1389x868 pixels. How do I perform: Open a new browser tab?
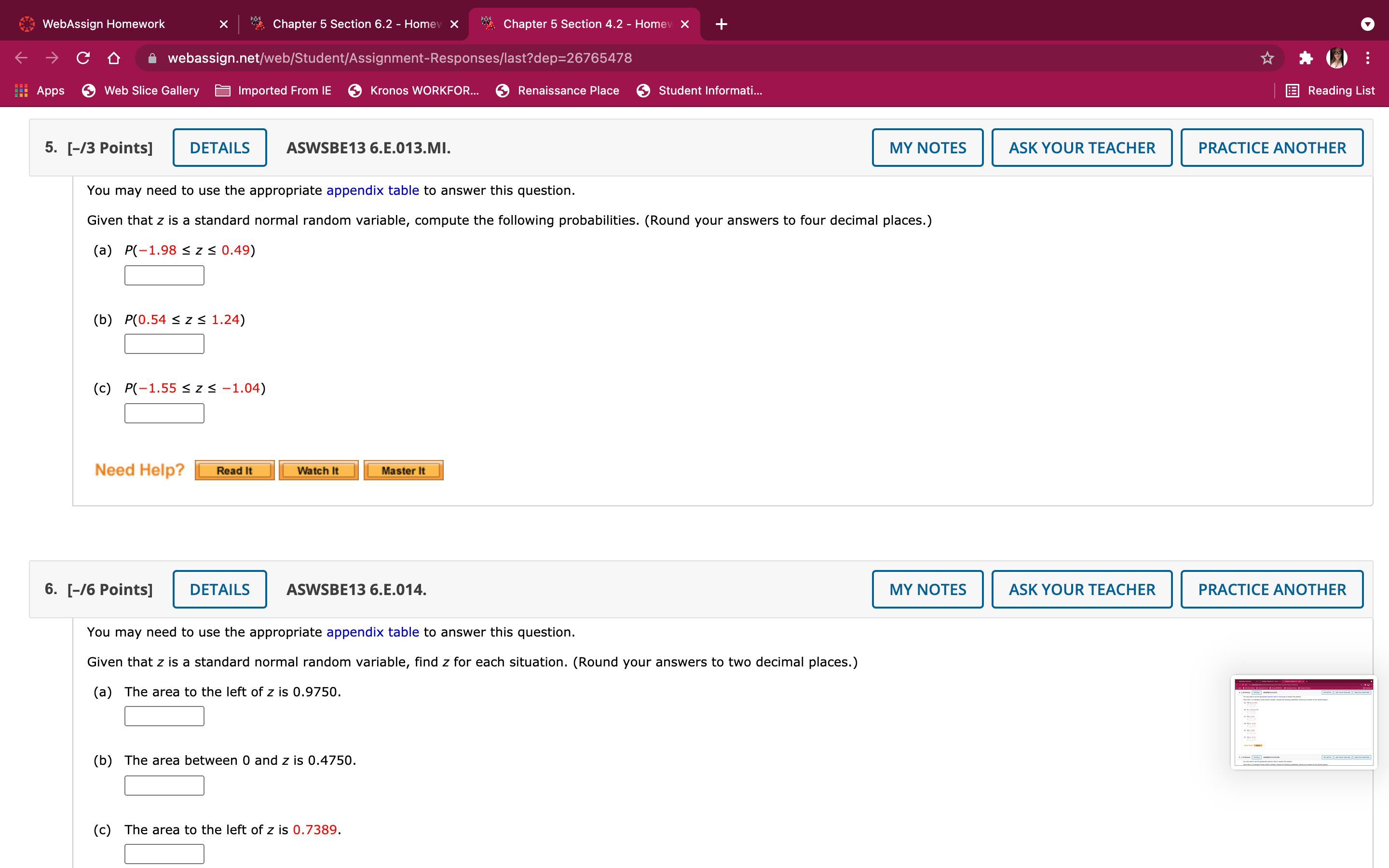(x=722, y=24)
